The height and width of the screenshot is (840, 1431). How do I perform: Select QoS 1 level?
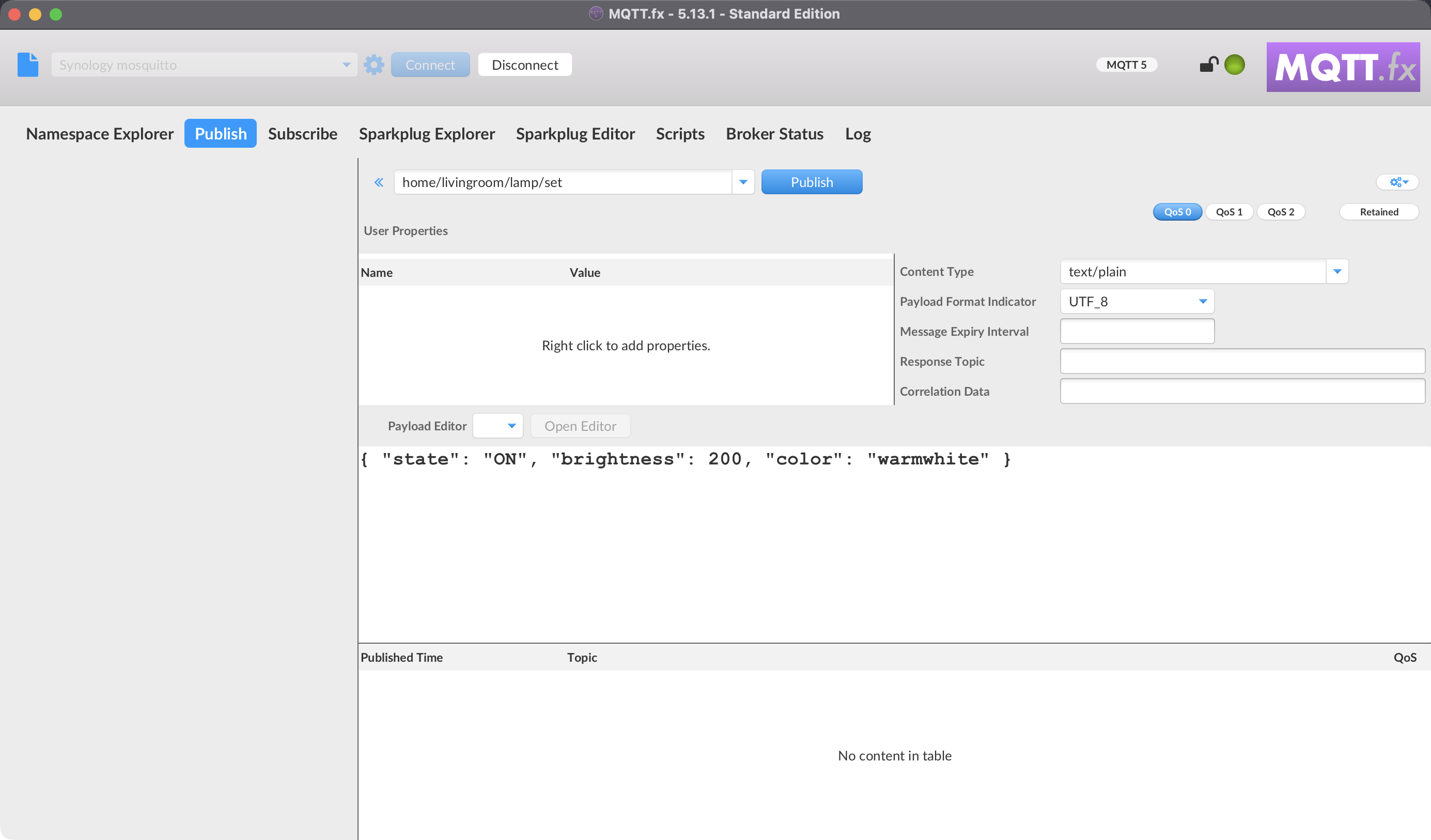point(1229,212)
